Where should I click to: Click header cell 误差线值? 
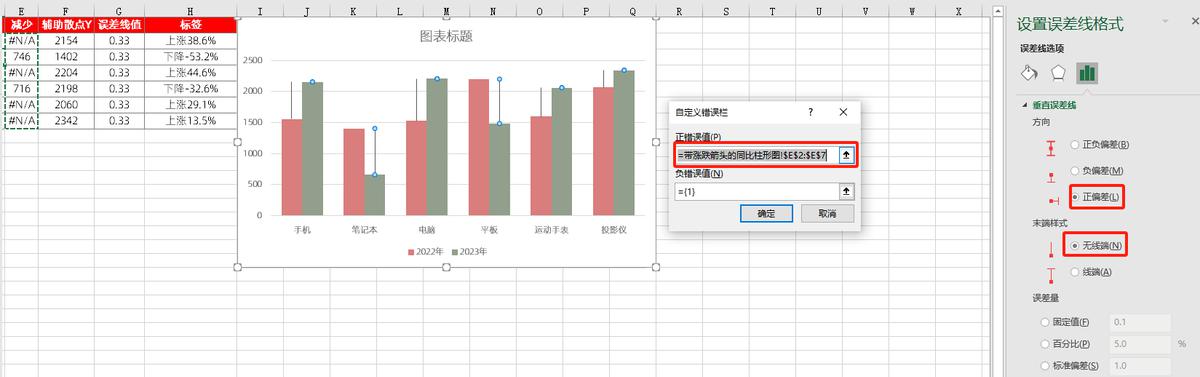pos(119,25)
